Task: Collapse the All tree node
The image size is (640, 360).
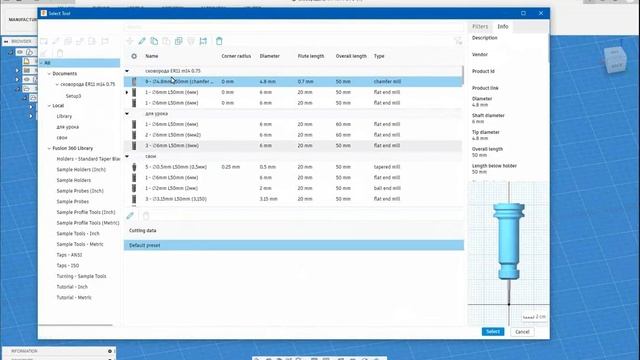Action: [41, 63]
